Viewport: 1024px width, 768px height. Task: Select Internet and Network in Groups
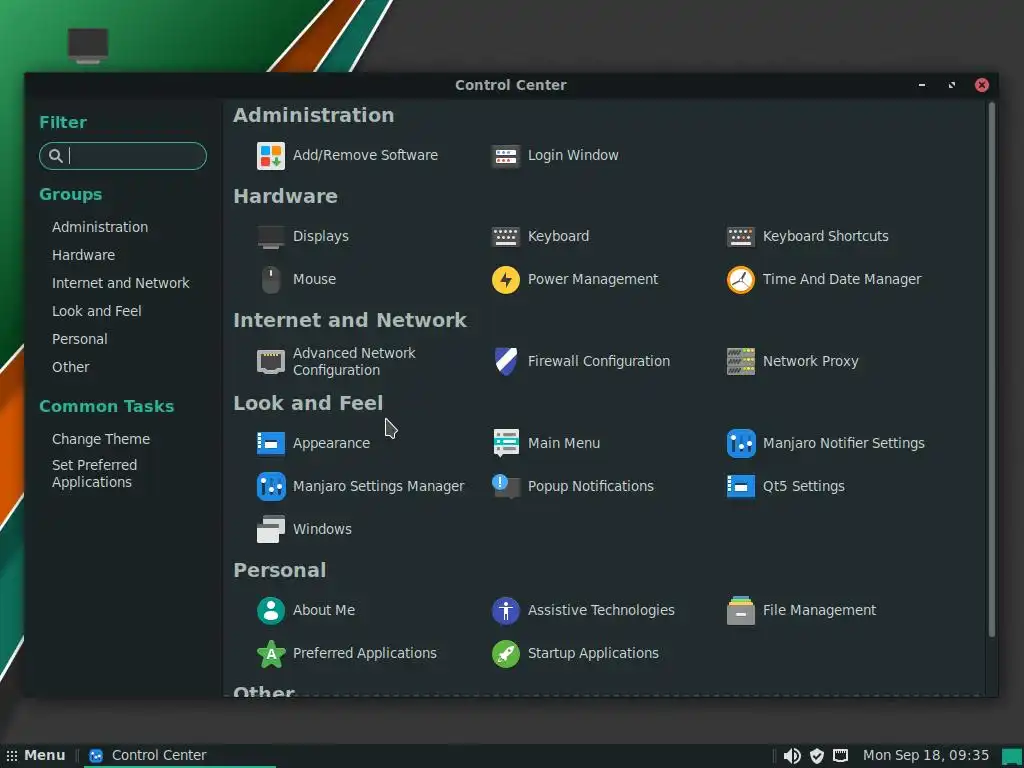[121, 283]
